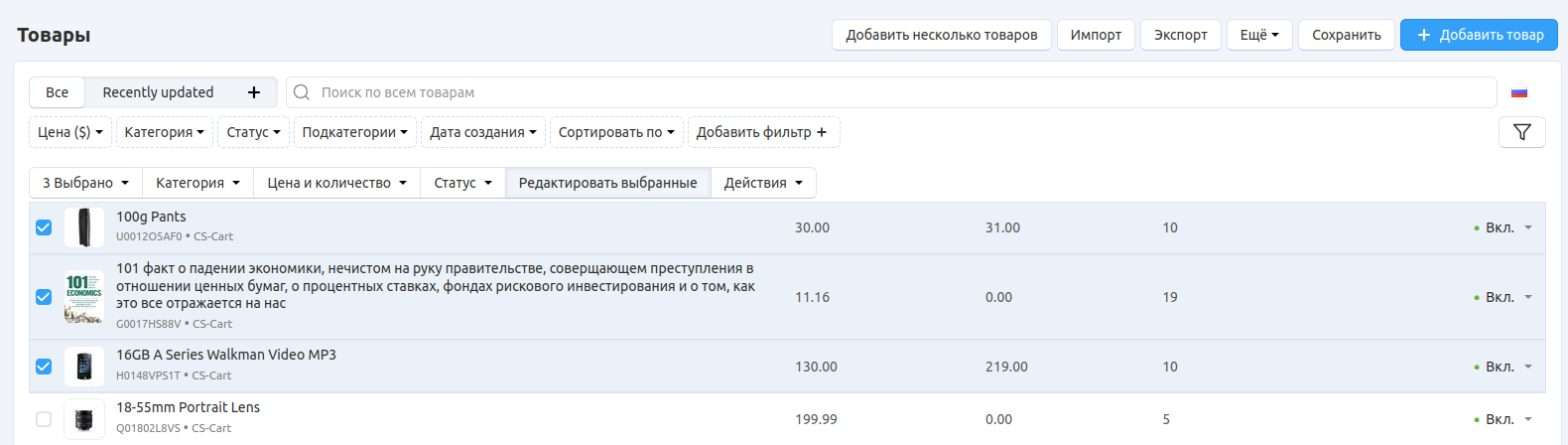Click the Добавить товар button
The image size is (1568, 445).
(x=1479, y=35)
